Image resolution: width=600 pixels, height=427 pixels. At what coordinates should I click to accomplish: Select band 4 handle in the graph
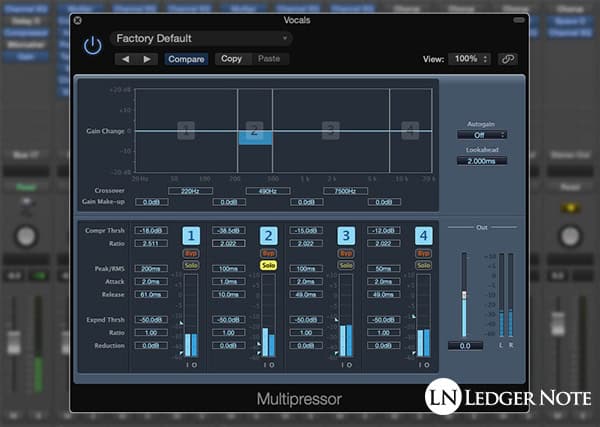point(410,131)
